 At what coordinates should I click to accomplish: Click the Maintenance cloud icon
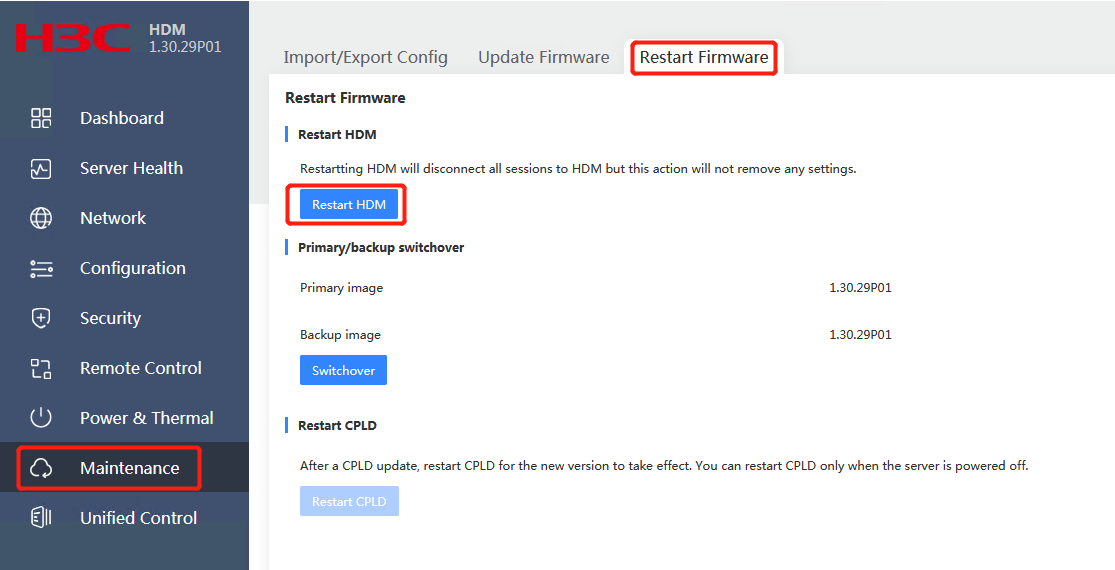click(41, 468)
